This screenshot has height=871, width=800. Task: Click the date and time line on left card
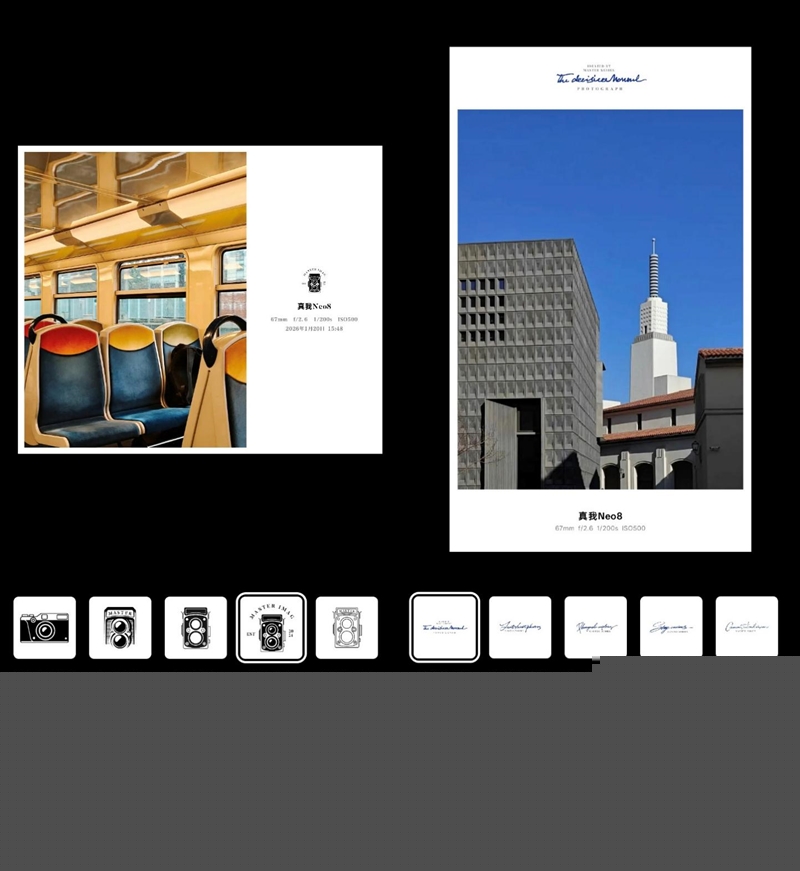(314, 329)
